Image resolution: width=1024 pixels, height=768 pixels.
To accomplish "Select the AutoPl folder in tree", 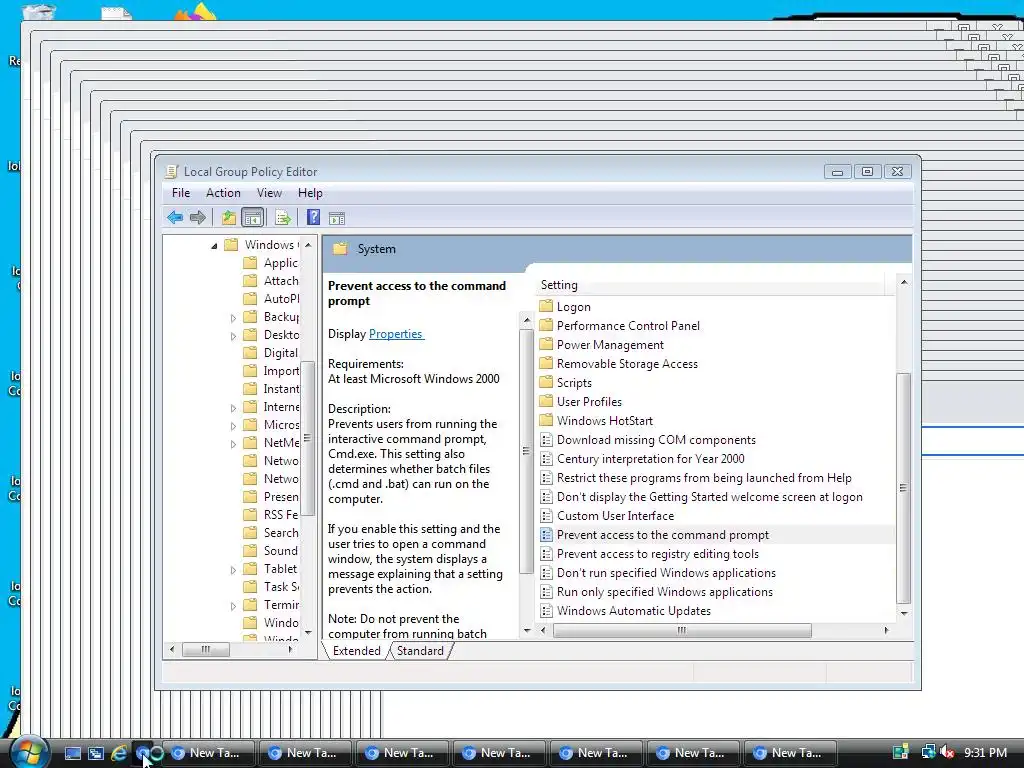I will [271, 298].
